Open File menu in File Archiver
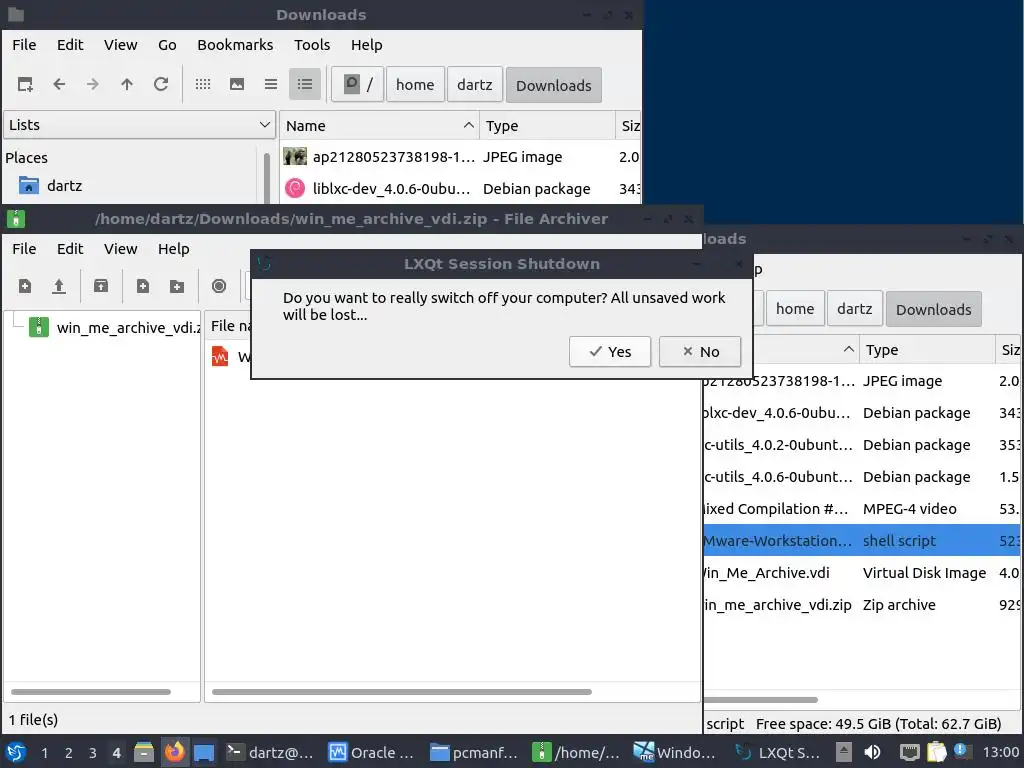 coord(24,249)
